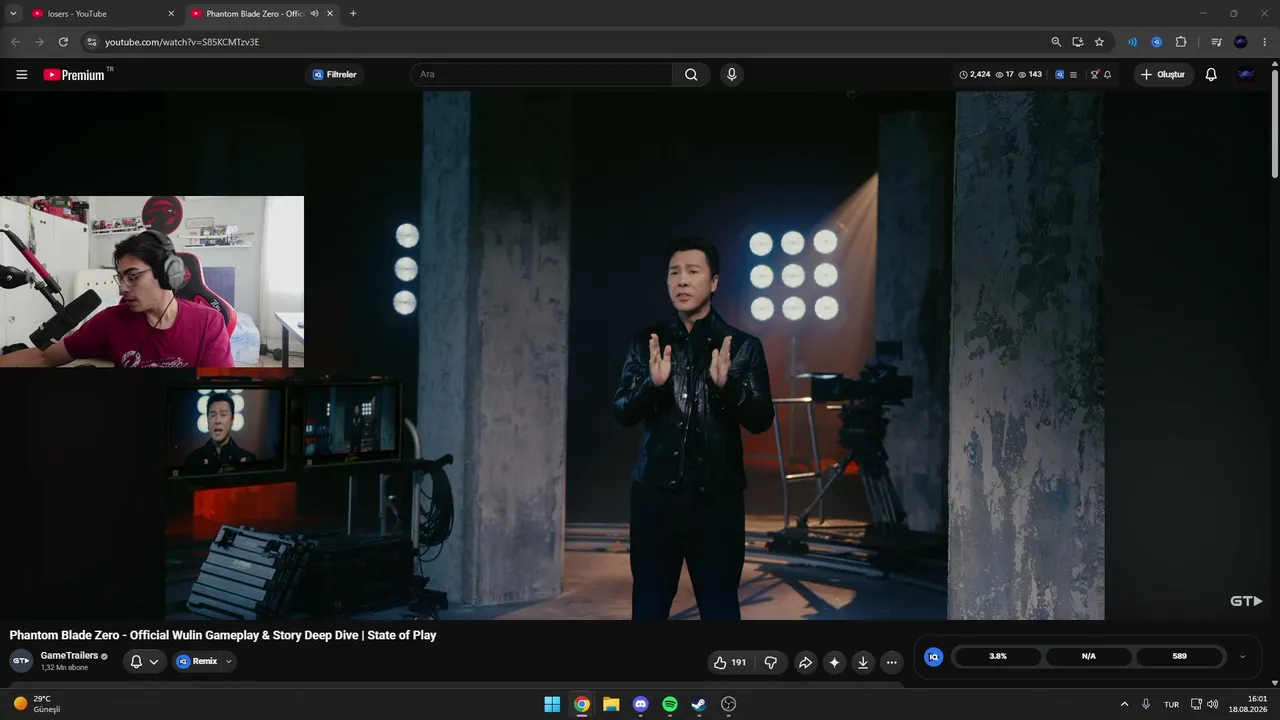Open more actions three-dot menu
The image size is (1280, 720).
pos(892,662)
